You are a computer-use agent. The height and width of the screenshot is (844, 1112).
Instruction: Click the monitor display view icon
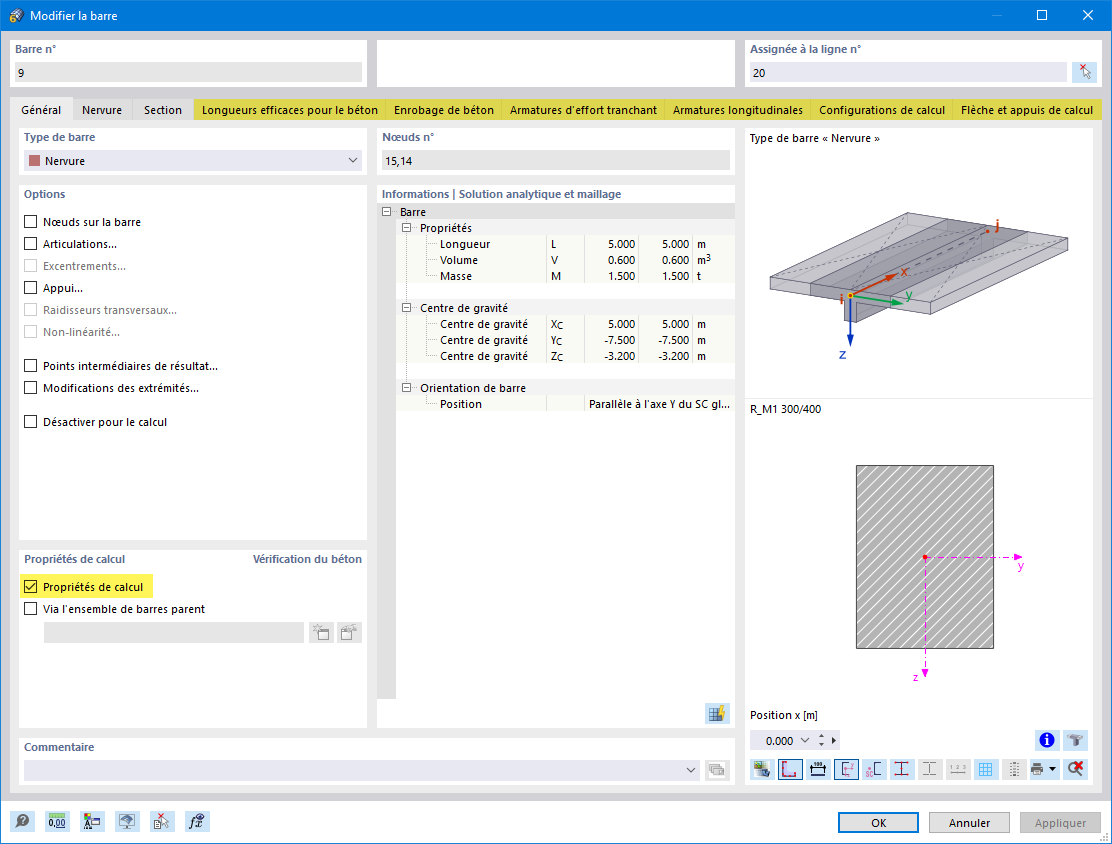pyautogui.click(x=126, y=821)
